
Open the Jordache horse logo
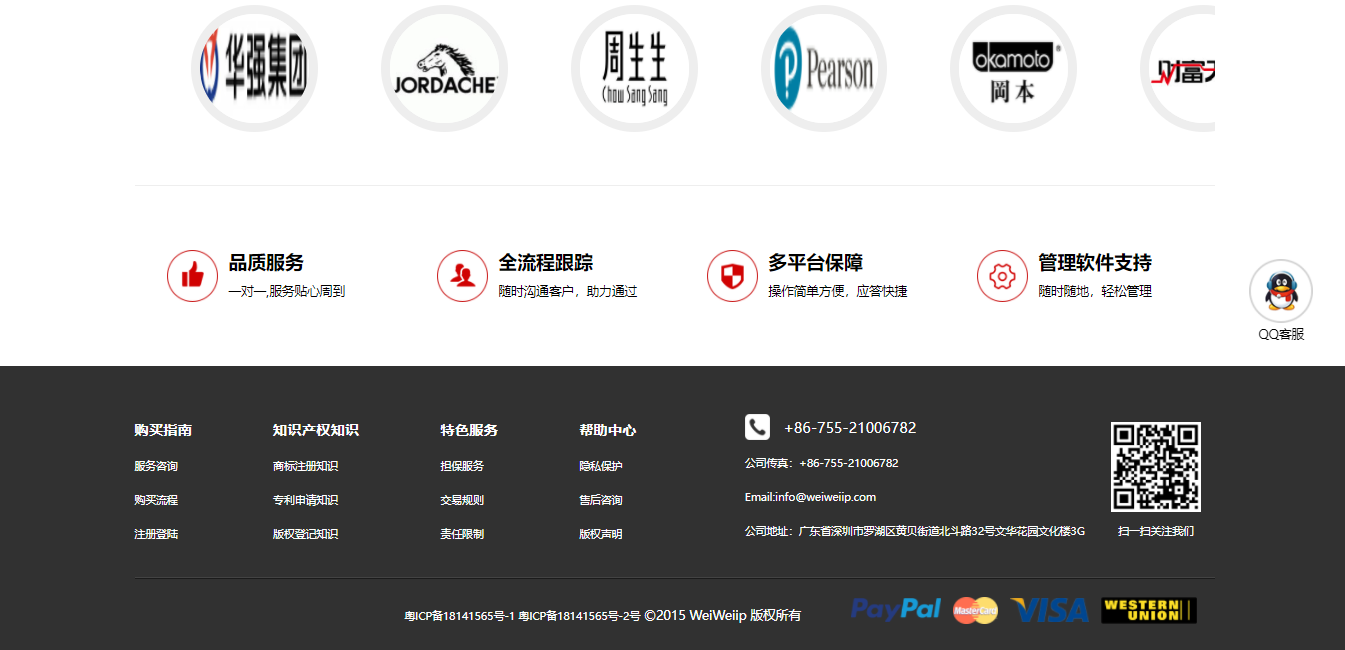click(x=444, y=68)
